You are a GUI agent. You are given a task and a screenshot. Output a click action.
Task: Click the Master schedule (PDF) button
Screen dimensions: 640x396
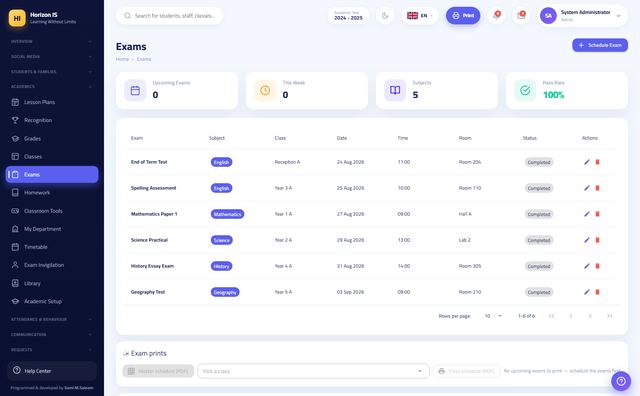point(158,371)
